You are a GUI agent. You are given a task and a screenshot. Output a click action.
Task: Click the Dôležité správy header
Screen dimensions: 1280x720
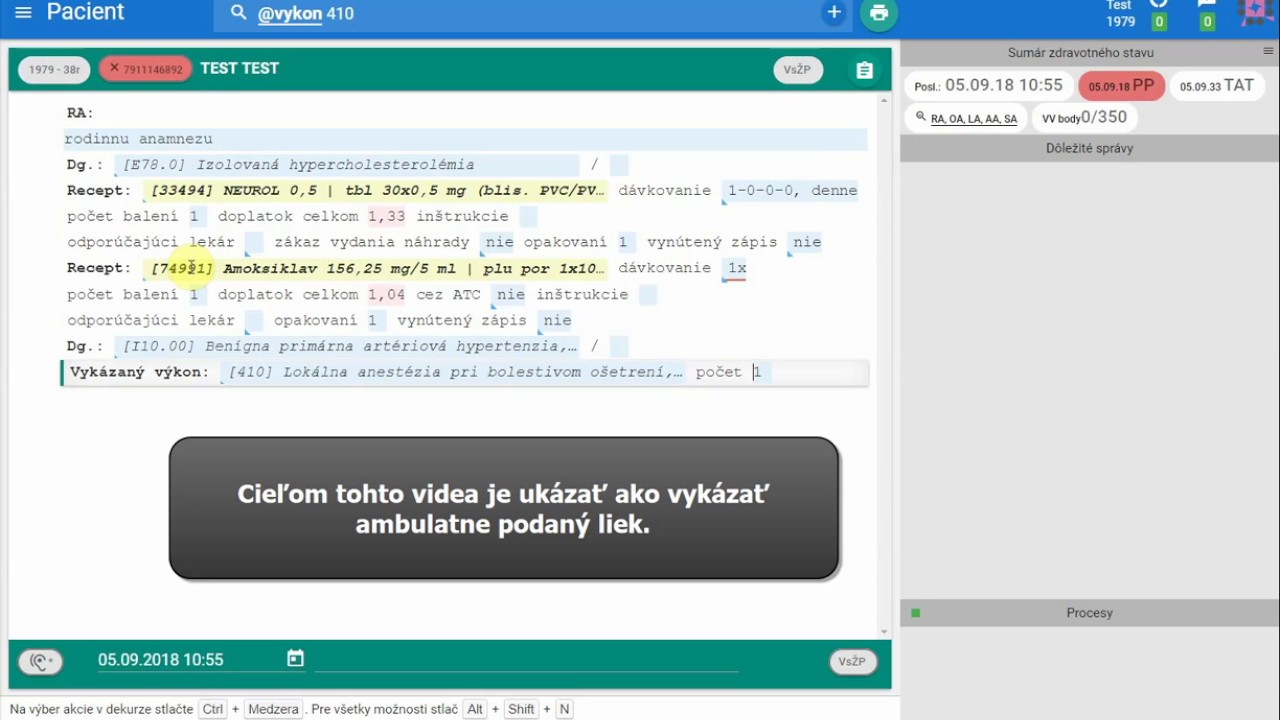click(1089, 148)
